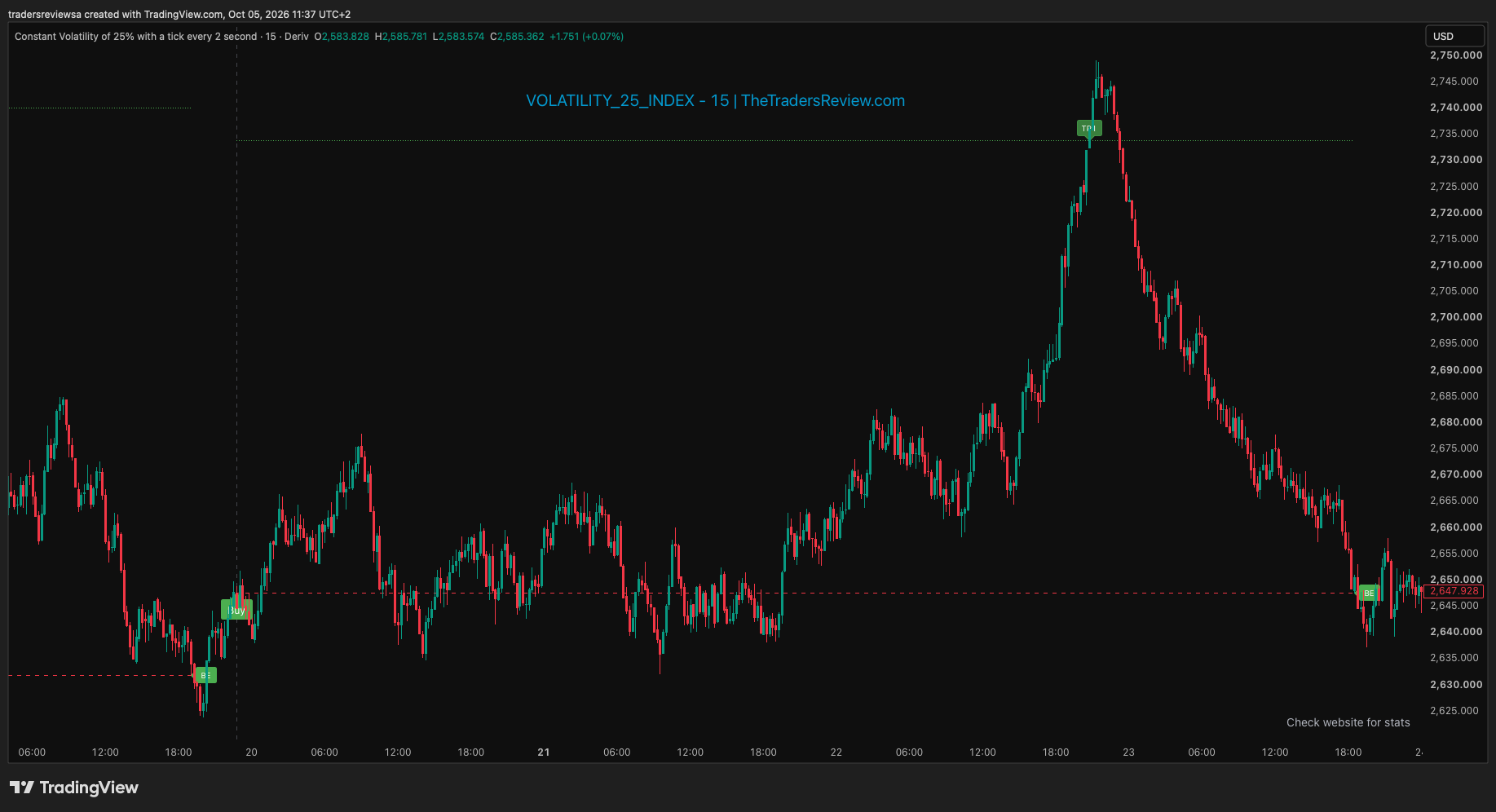Viewport: 1496px width, 812px height.
Task: Click the close value C2,585.362
Action: click(x=517, y=37)
